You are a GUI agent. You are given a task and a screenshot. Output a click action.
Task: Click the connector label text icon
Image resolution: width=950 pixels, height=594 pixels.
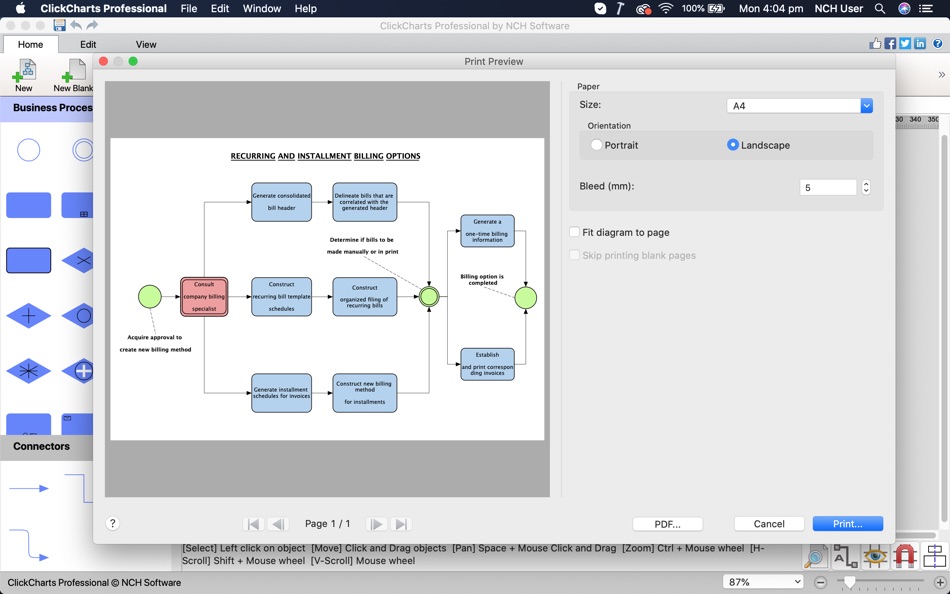tap(845, 556)
